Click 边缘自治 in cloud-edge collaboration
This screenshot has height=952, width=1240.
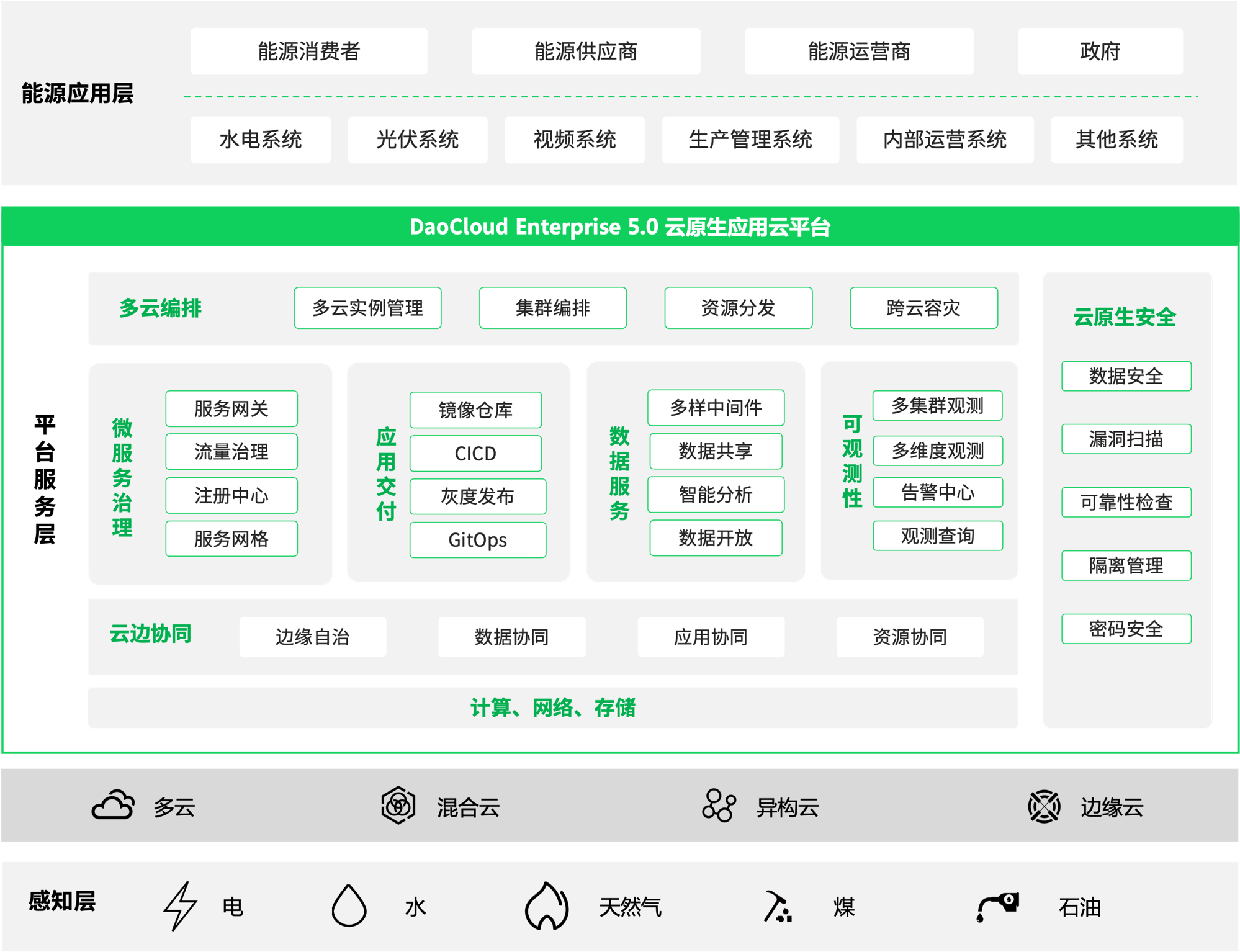(x=313, y=637)
